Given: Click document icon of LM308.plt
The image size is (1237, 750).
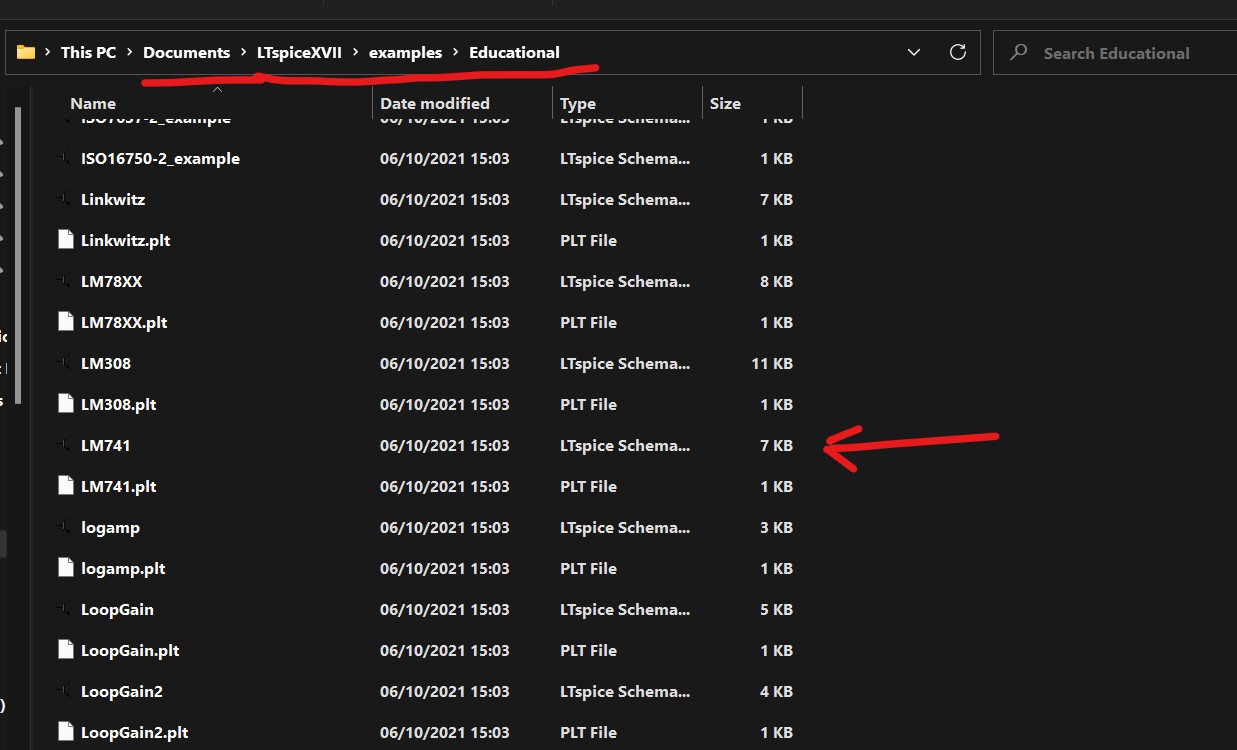Looking at the screenshot, I should click(65, 404).
